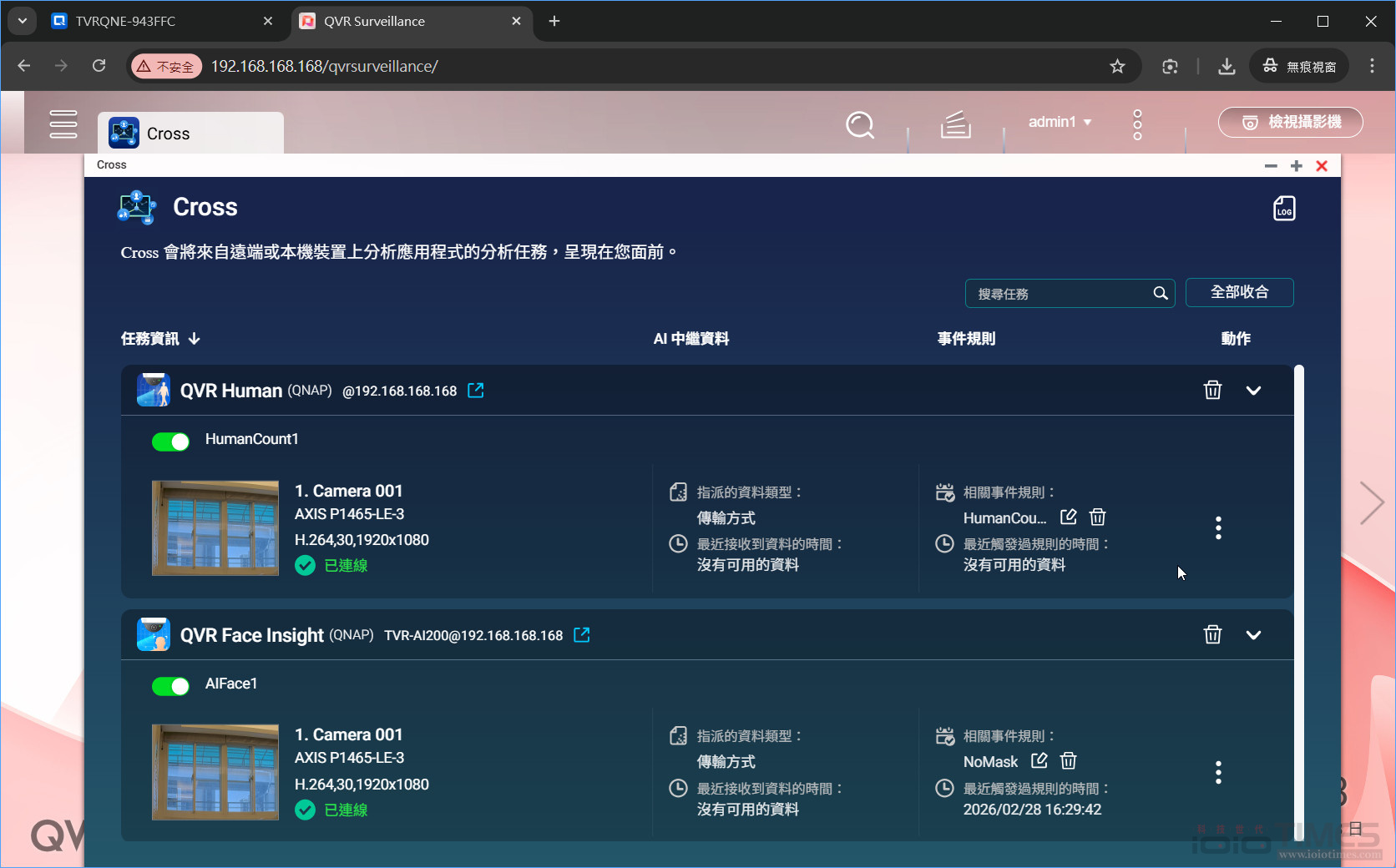Open the notification panel icon beside search

pyautogui.click(x=955, y=125)
